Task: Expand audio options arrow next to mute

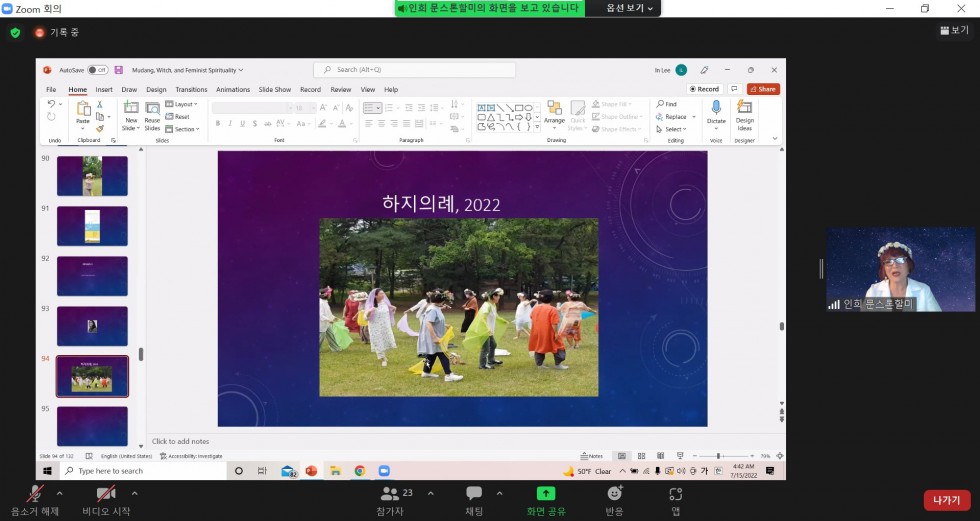Action: (x=59, y=493)
